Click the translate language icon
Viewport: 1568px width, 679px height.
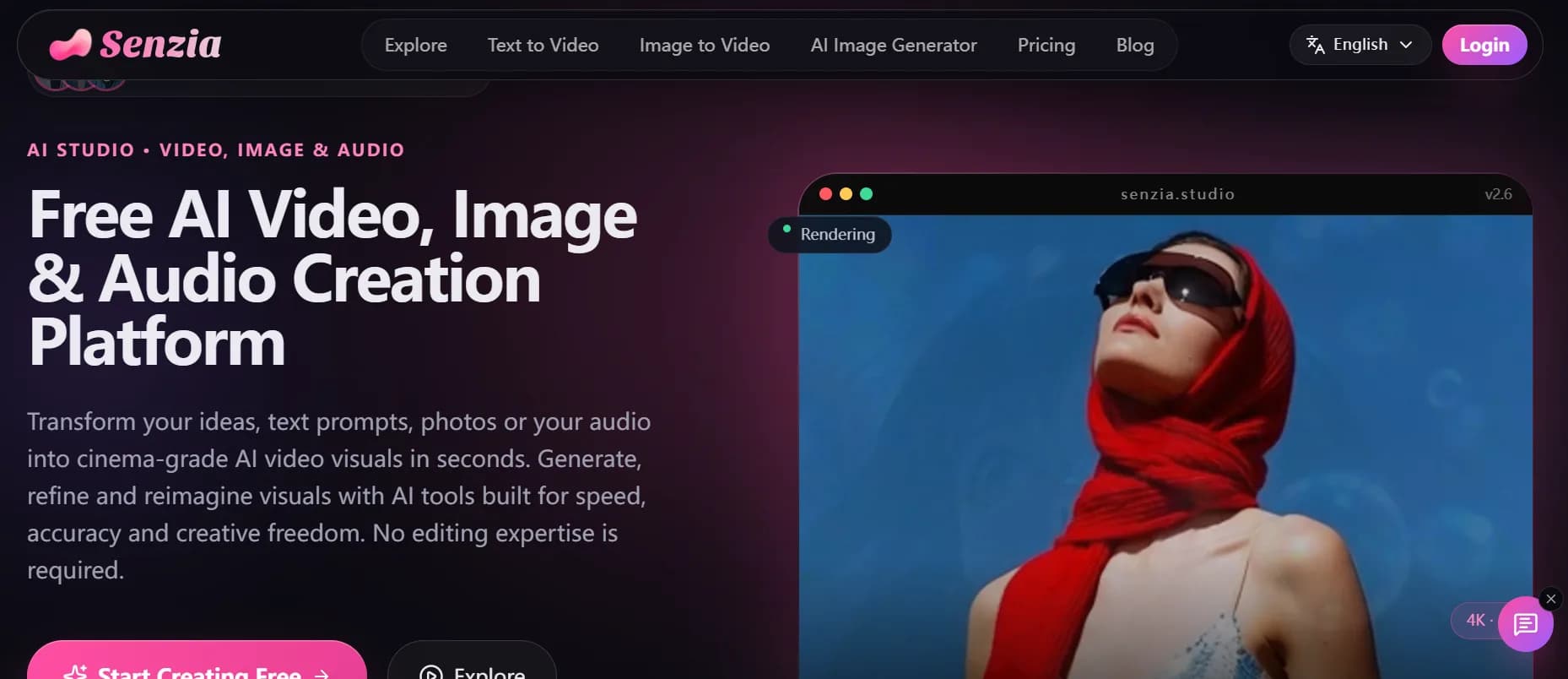tap(1315, 45)
